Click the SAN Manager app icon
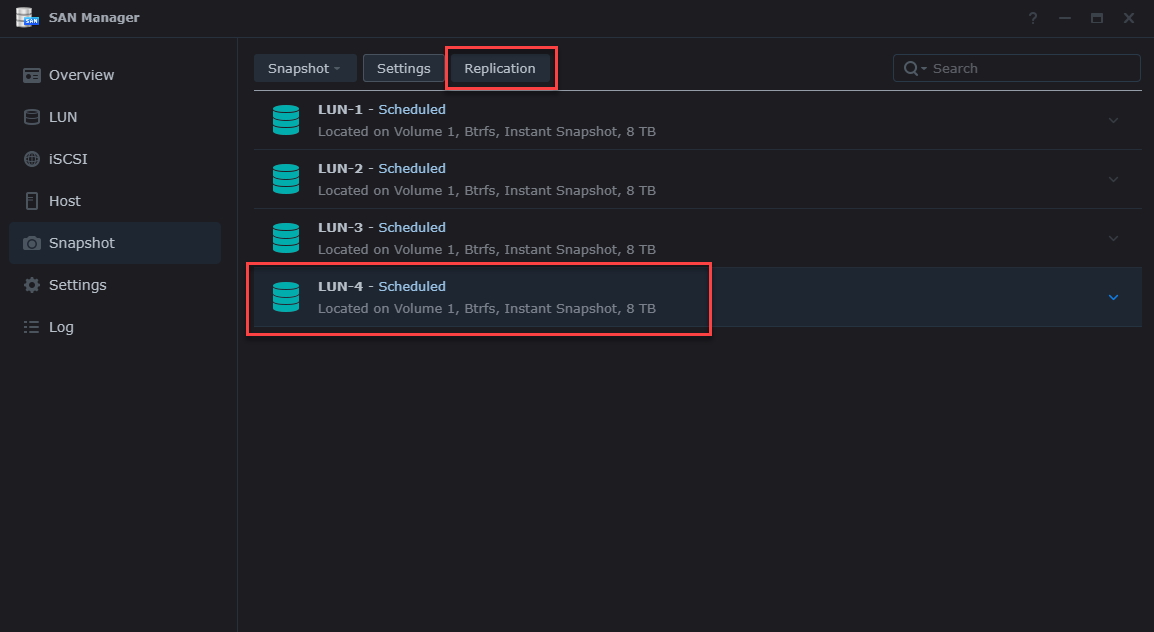Viewport: 1154px width, 632px height. (27, 17)
